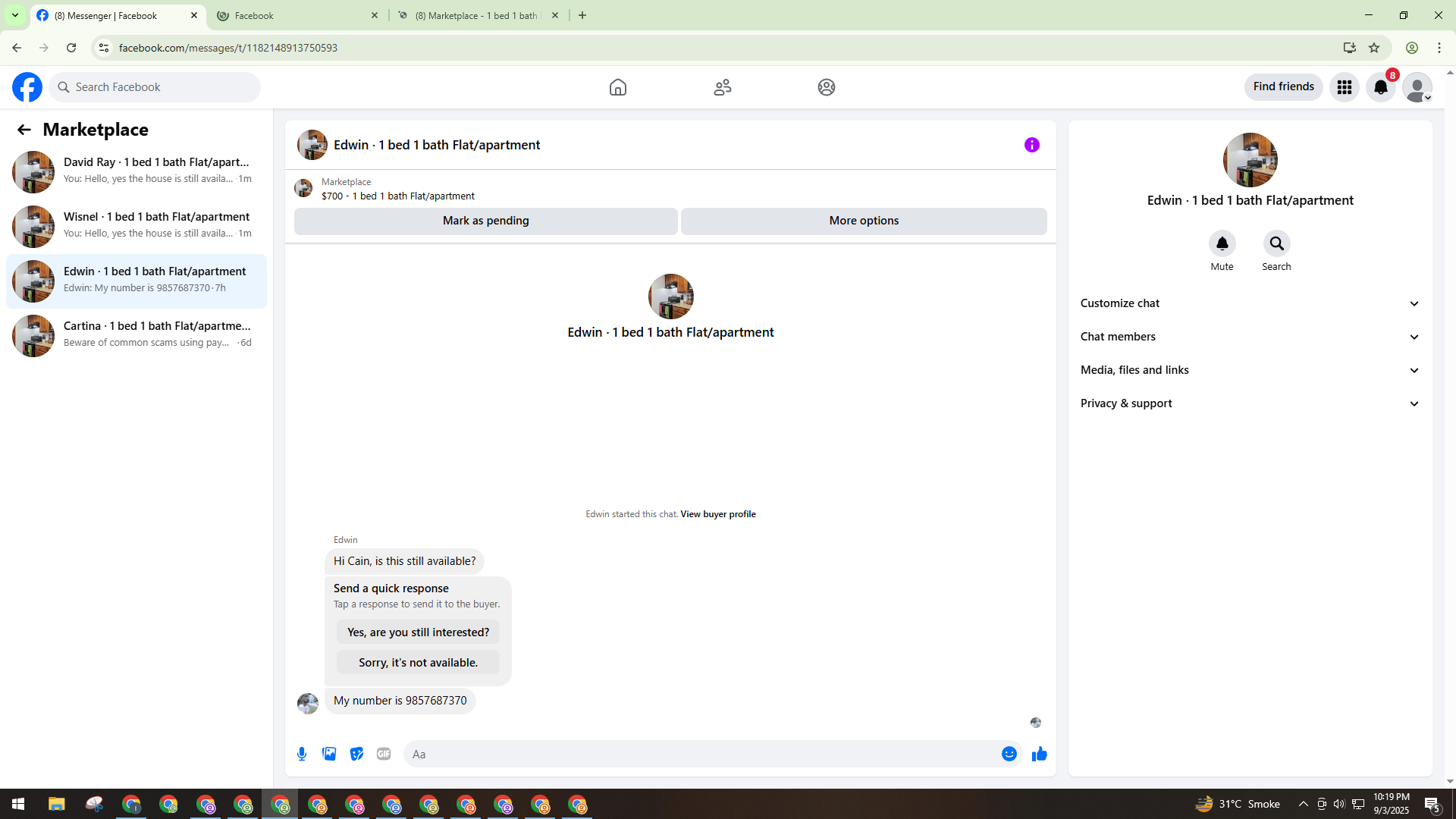Open Wisnel conversation
The image size is (1456, 819).
click(x=136, y=226)
